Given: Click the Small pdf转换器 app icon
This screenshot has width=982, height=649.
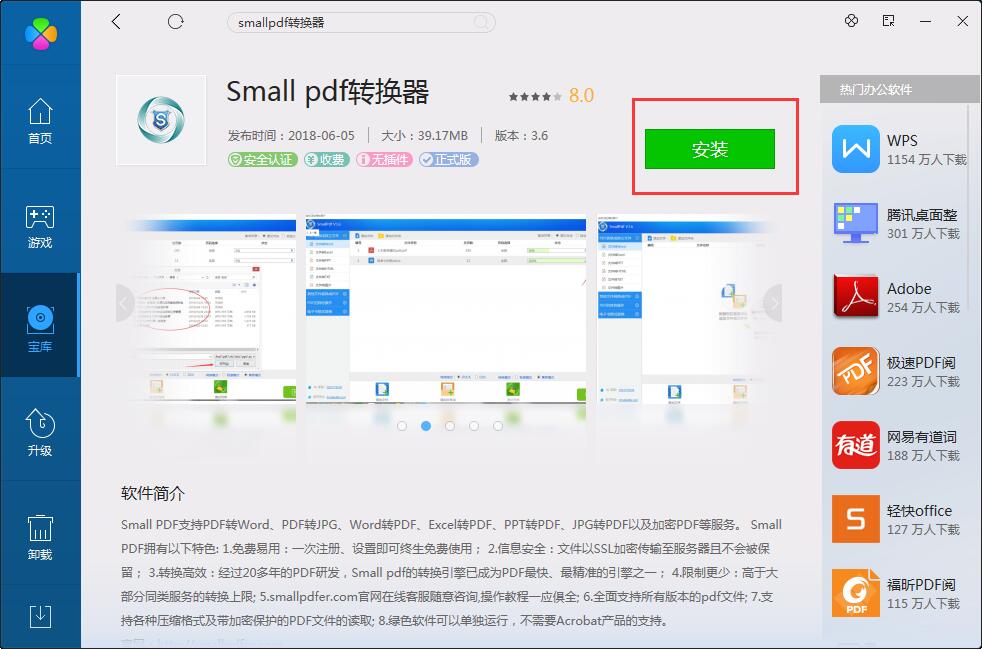Looking at the screenshot, I should [x=161, y=120].
